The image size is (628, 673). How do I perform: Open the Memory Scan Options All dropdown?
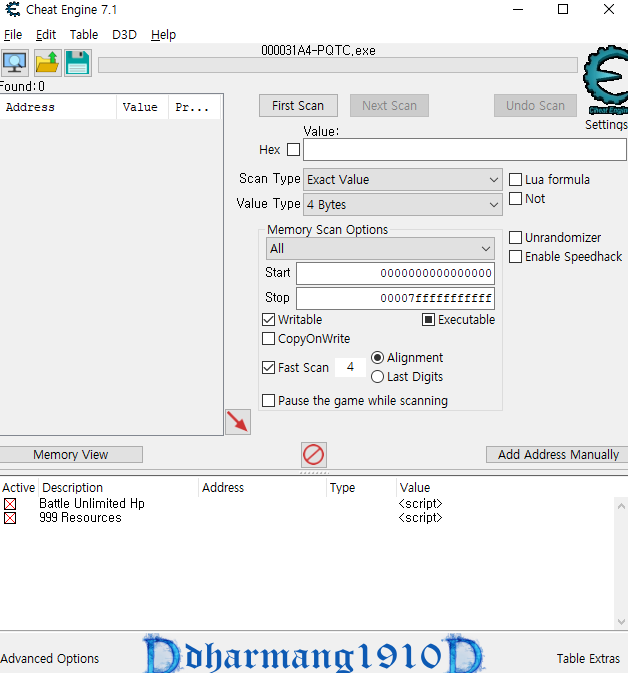[380, 249]
